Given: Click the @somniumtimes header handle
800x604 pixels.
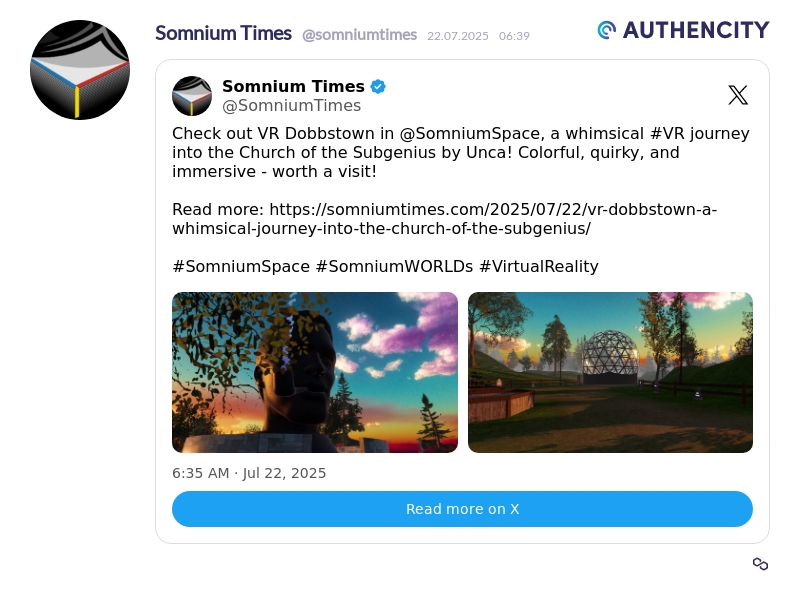Looking at the screenshot, I should [359, 35].
